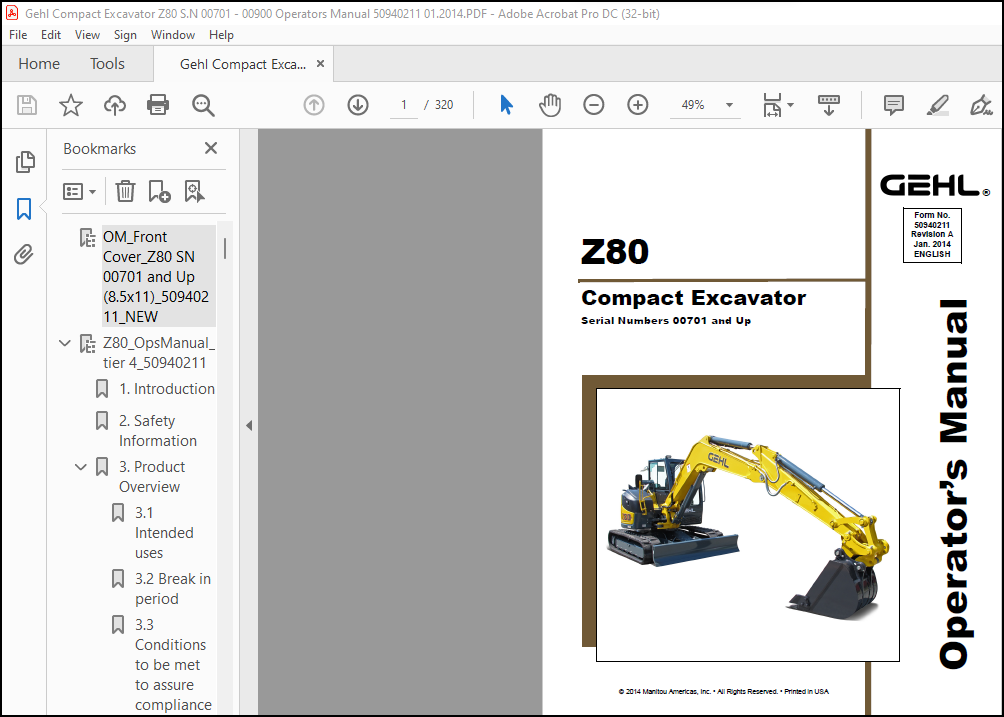Open the Edit menu
The width and height of the screenshot is (1004, 717).
pos(51,35)
